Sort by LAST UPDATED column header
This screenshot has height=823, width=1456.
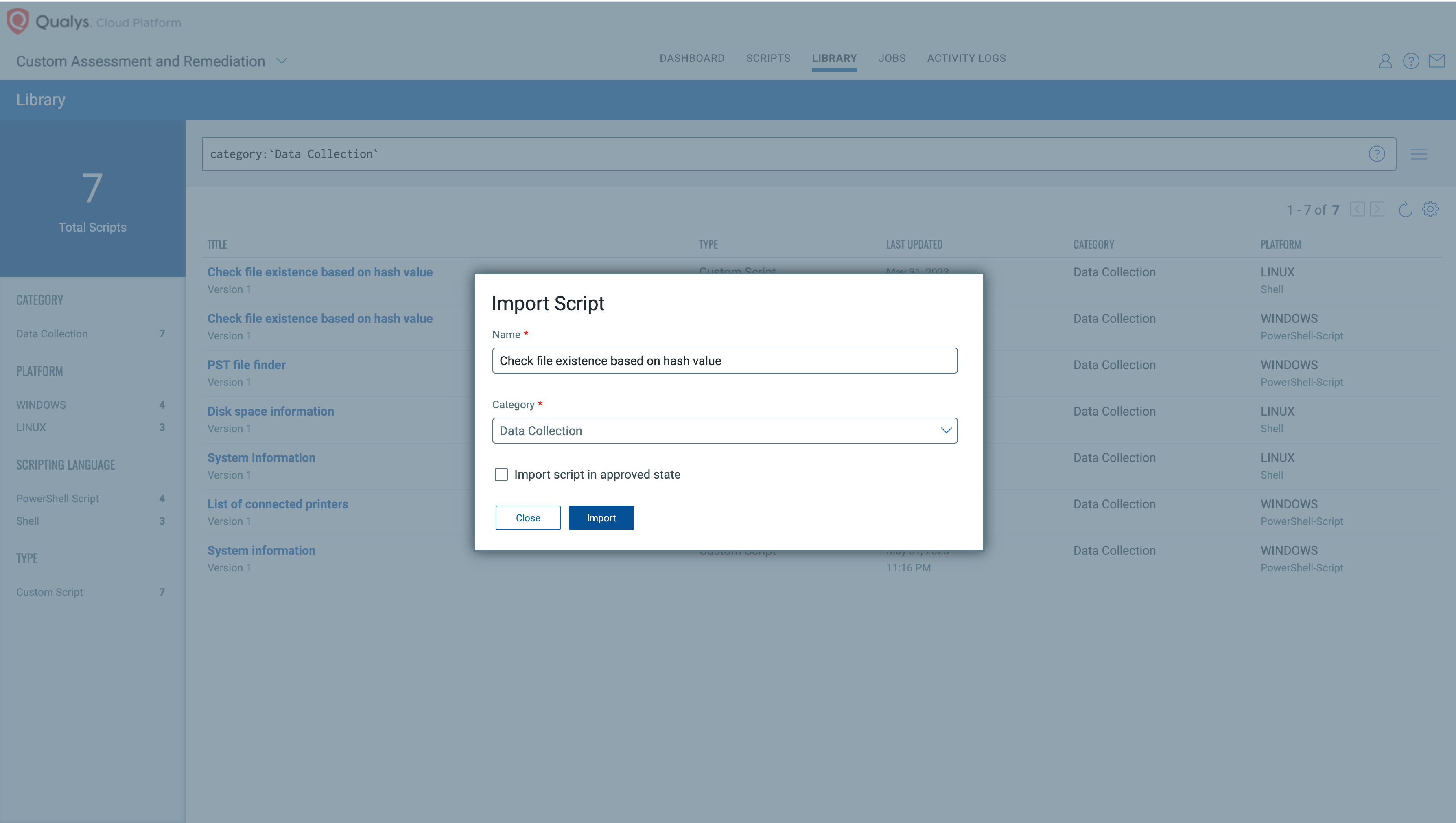click(x=914, y=244)
